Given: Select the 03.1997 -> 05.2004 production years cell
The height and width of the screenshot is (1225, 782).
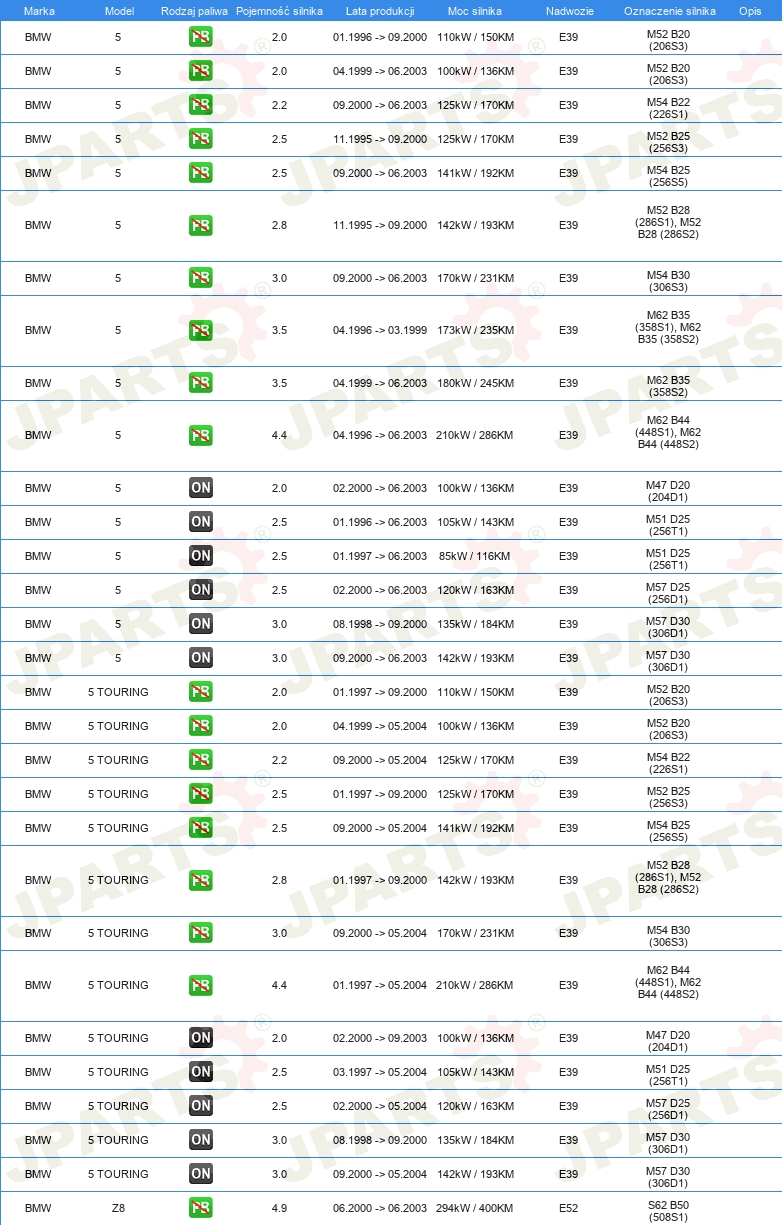Looking at the screenshot, I should 380,1072.
